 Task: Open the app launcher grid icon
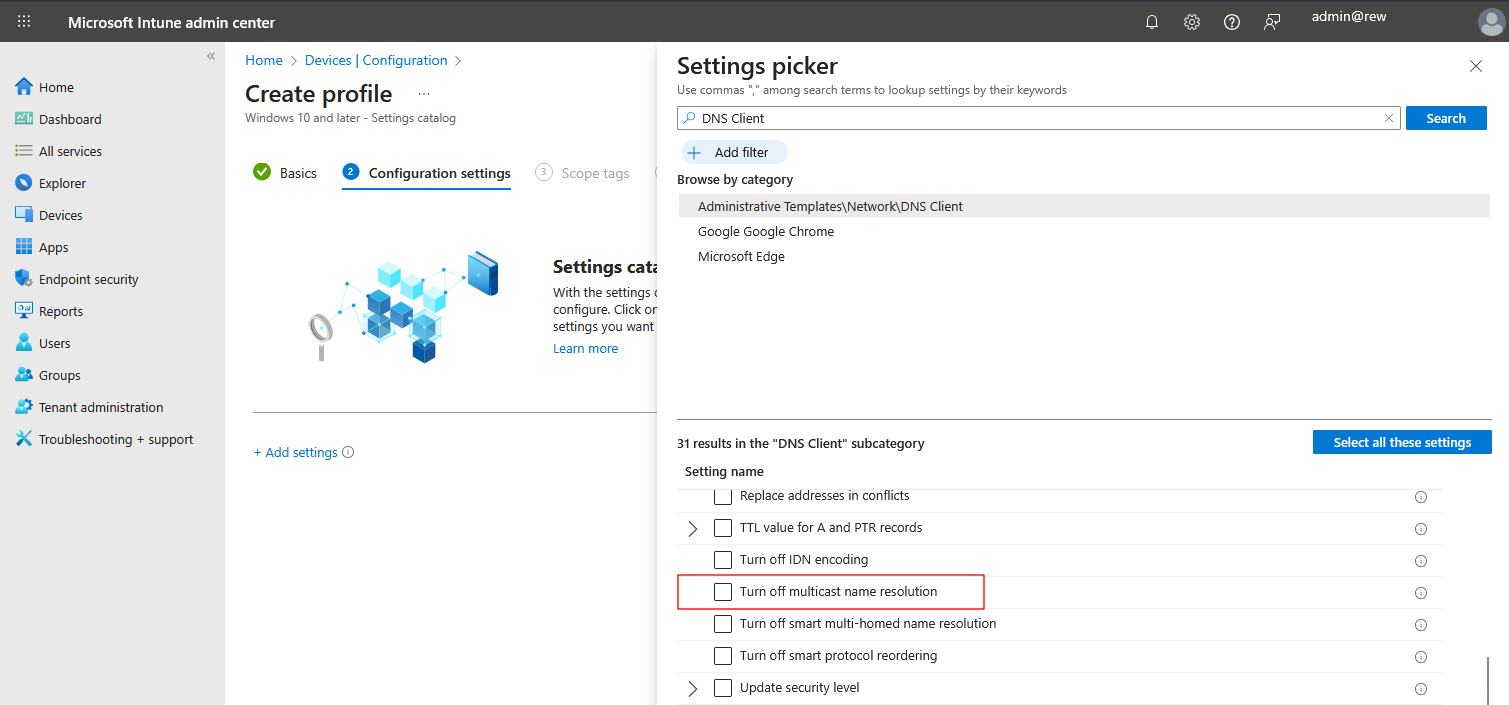pos(24,21)
